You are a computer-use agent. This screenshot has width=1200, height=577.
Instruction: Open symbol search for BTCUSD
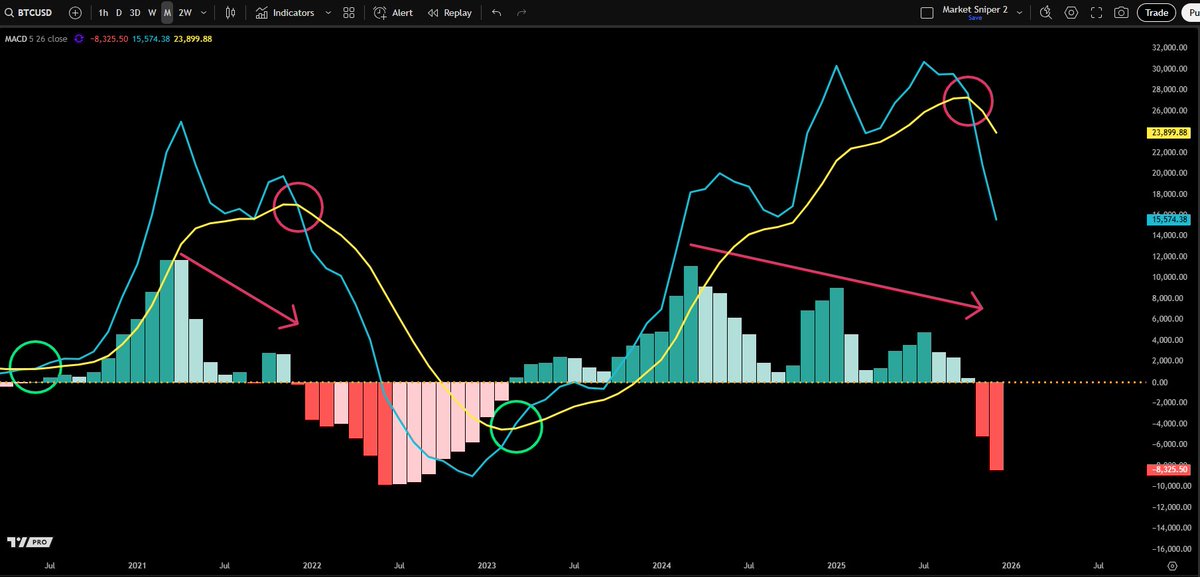tap(28, 13)
